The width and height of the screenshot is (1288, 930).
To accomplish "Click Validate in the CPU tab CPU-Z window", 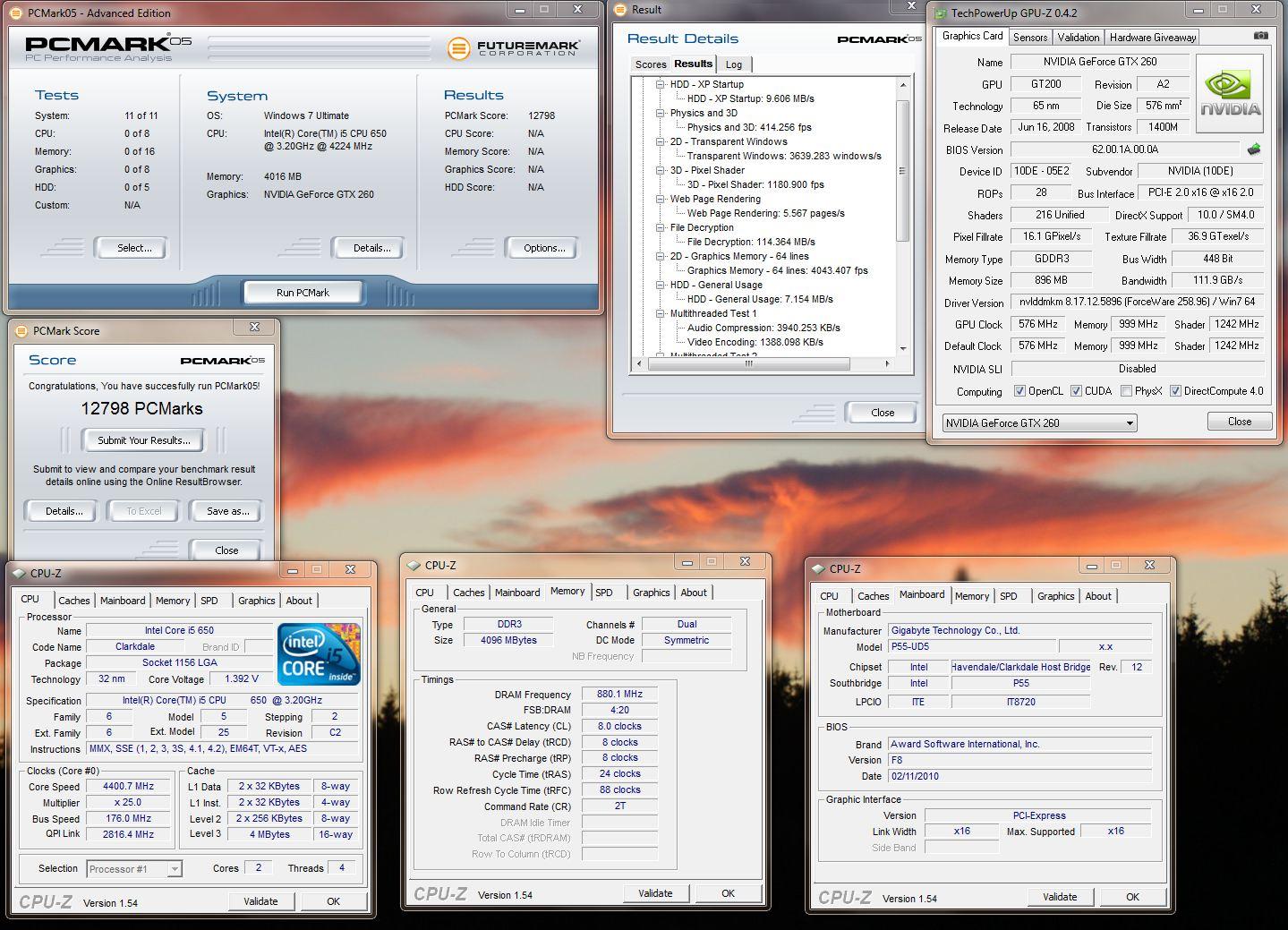I will point(260,901).
